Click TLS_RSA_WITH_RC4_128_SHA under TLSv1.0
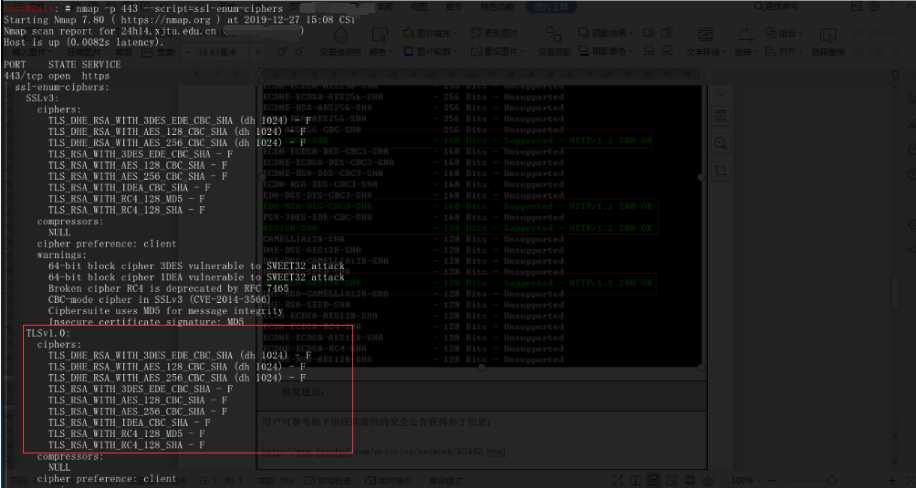This screenshot has height=488, width=916. pos(126,445)
